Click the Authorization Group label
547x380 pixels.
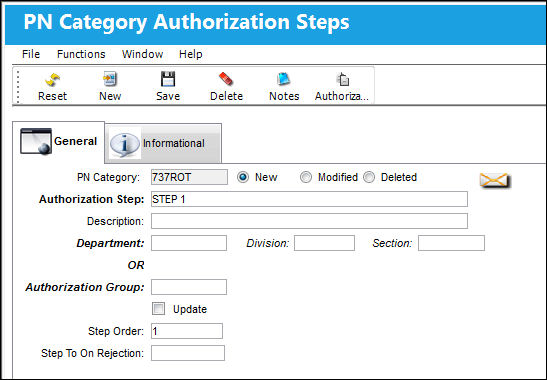coord(85,287)
